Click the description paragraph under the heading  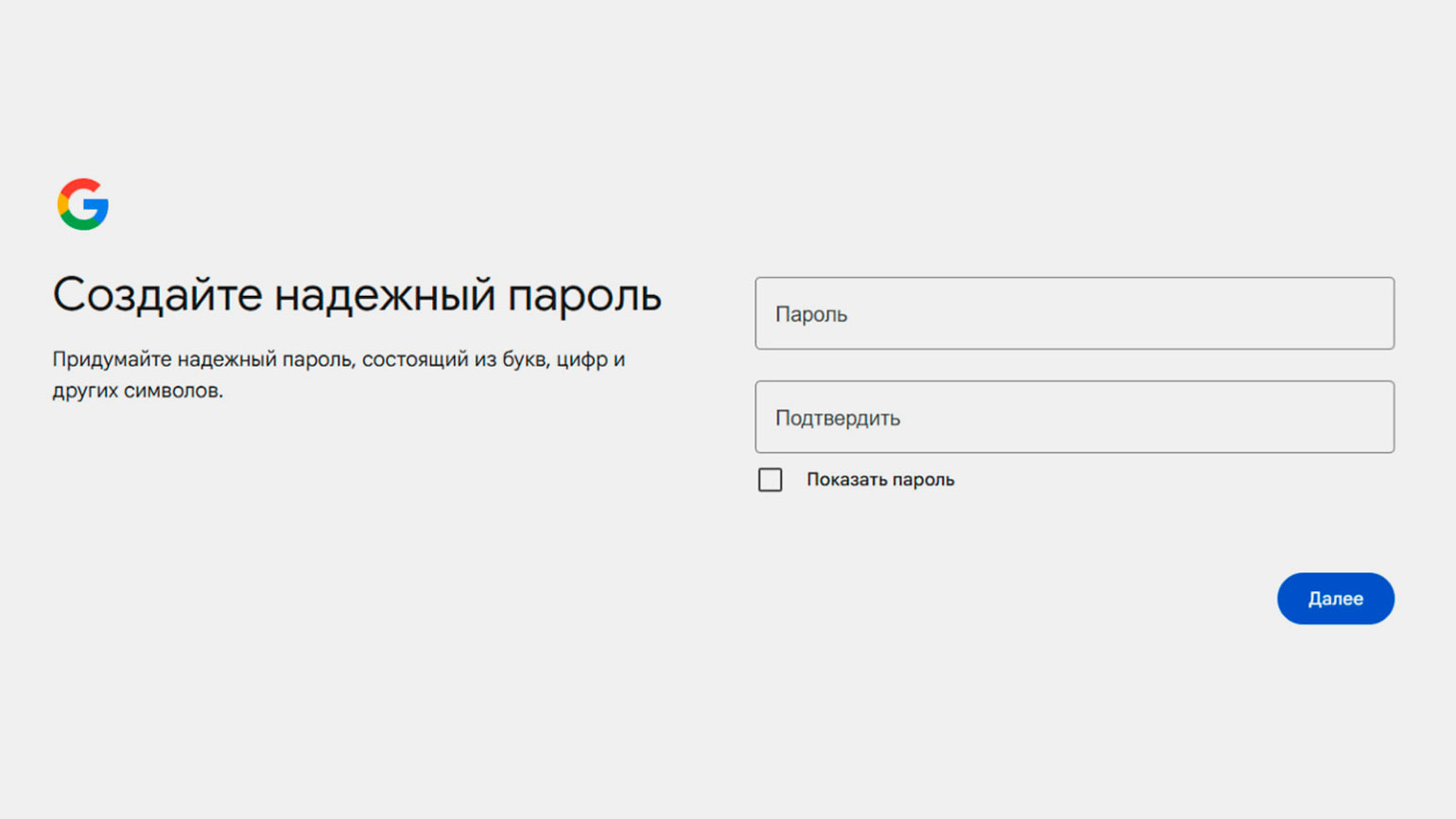tap(338, 375)
